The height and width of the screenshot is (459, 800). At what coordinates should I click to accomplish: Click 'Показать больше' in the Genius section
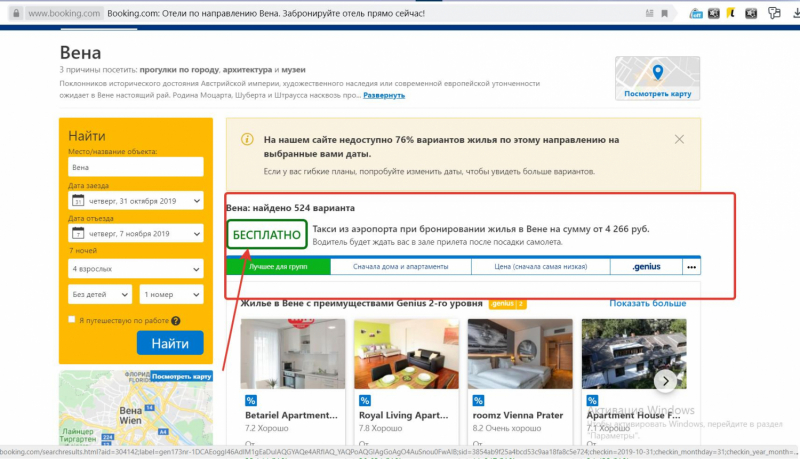[647, 303]
